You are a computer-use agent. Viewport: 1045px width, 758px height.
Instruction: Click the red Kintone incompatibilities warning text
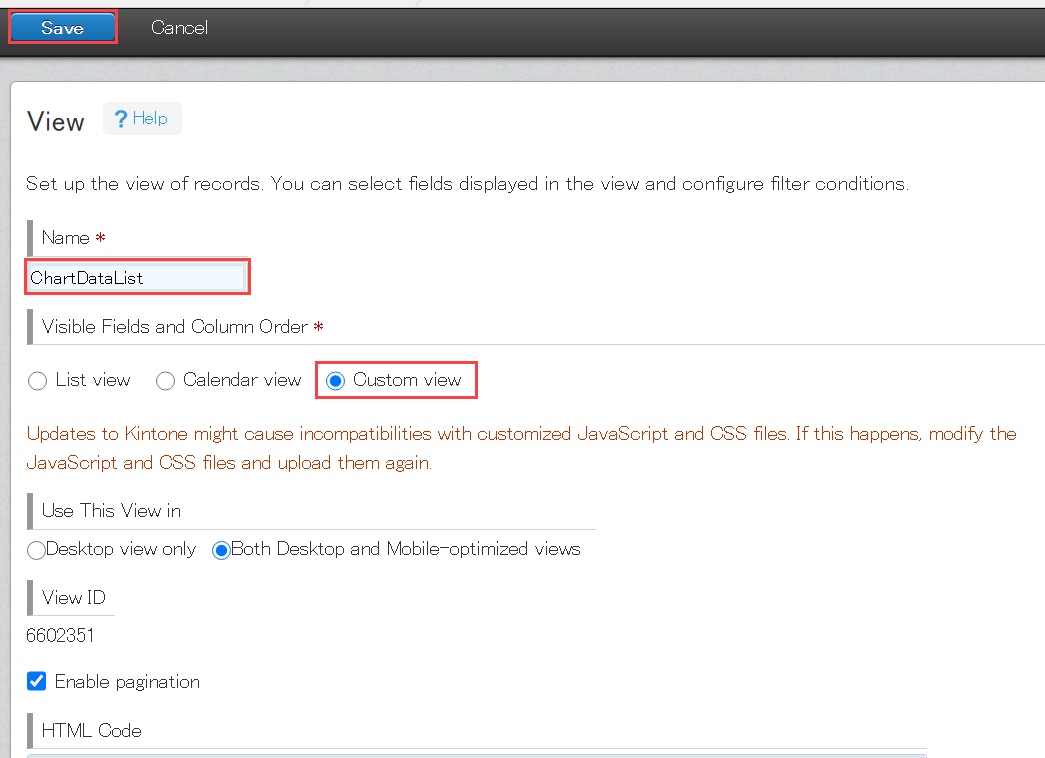coord(521,448)
